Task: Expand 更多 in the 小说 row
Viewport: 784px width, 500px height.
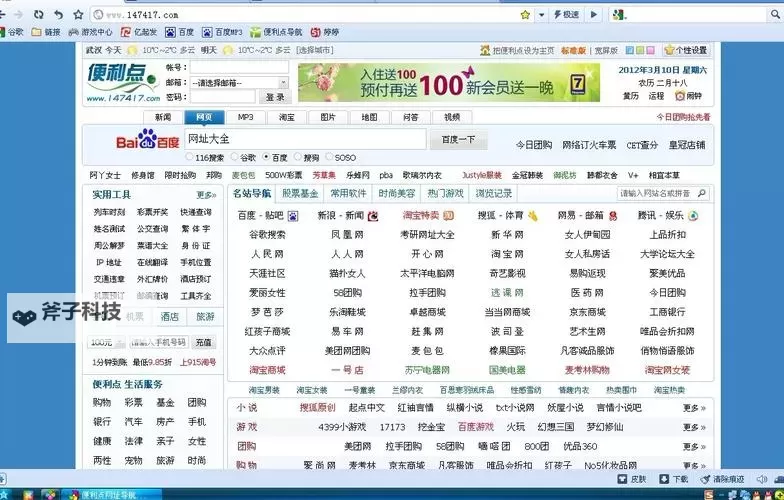Action: tap(694, 408)
